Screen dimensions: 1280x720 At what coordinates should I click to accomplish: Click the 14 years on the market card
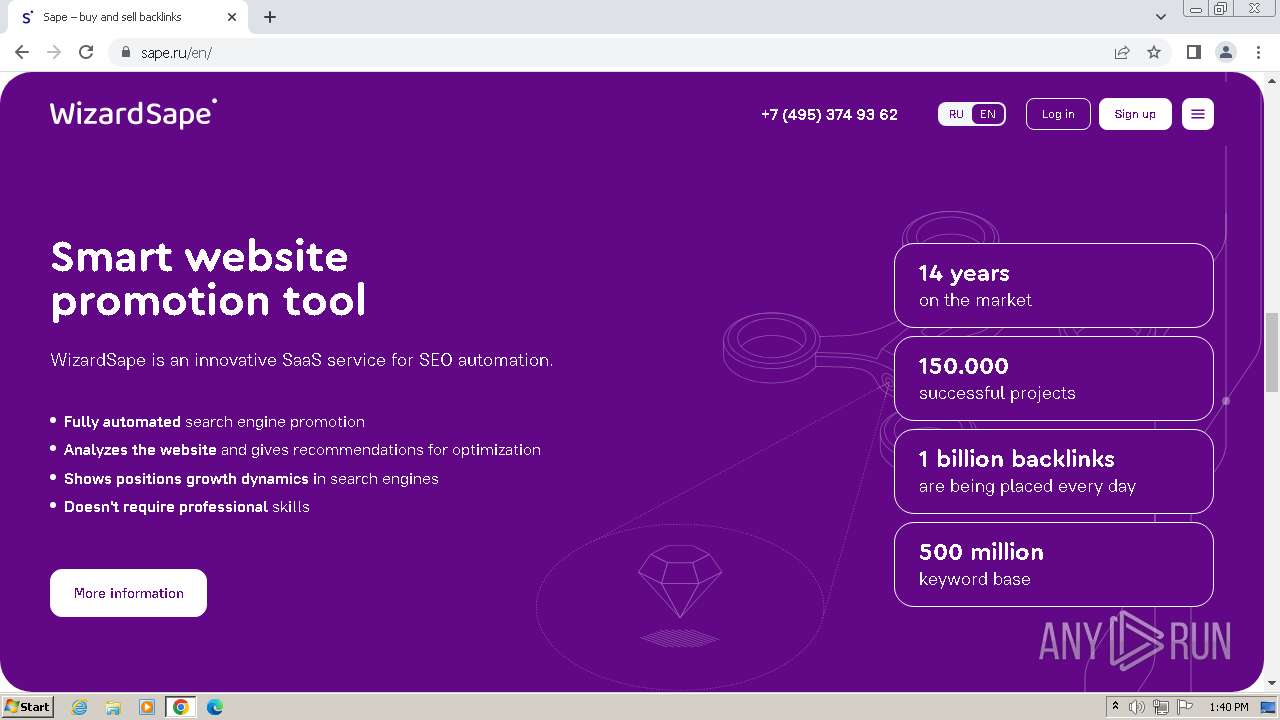[1054, 285]
